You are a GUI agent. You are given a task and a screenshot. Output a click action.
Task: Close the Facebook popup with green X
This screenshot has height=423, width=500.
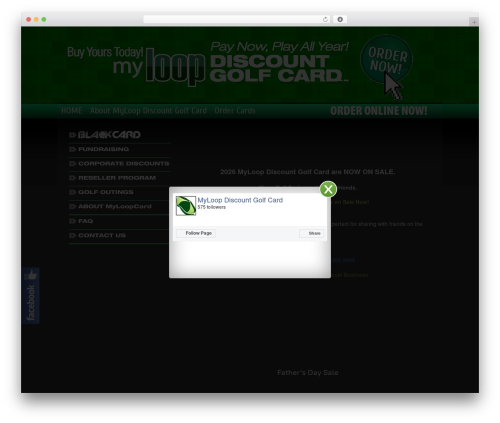(328, 189)
